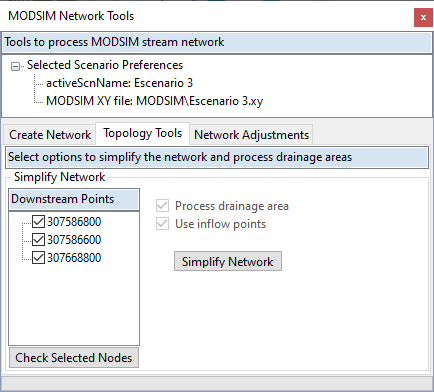Select activeScnName: Escenario 3 entry
The height and width of the screenshot is (392, 434).
pos(119,83)
